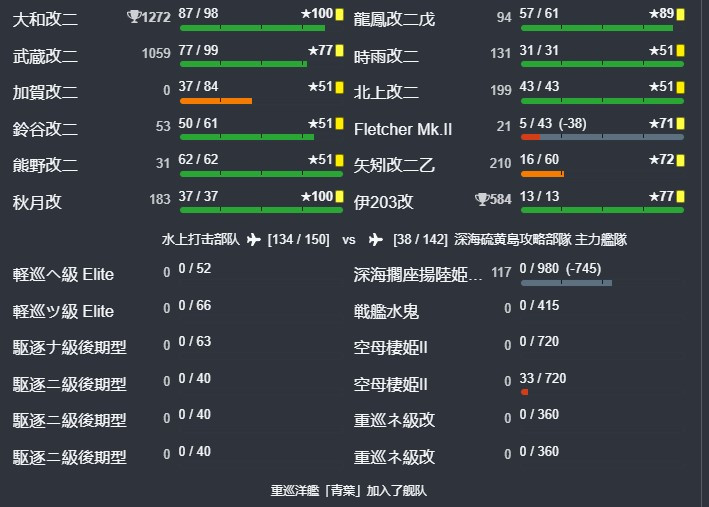
Task: Click the MVP trophy icon beside 大和改二
Action: (x=134, y=17)
